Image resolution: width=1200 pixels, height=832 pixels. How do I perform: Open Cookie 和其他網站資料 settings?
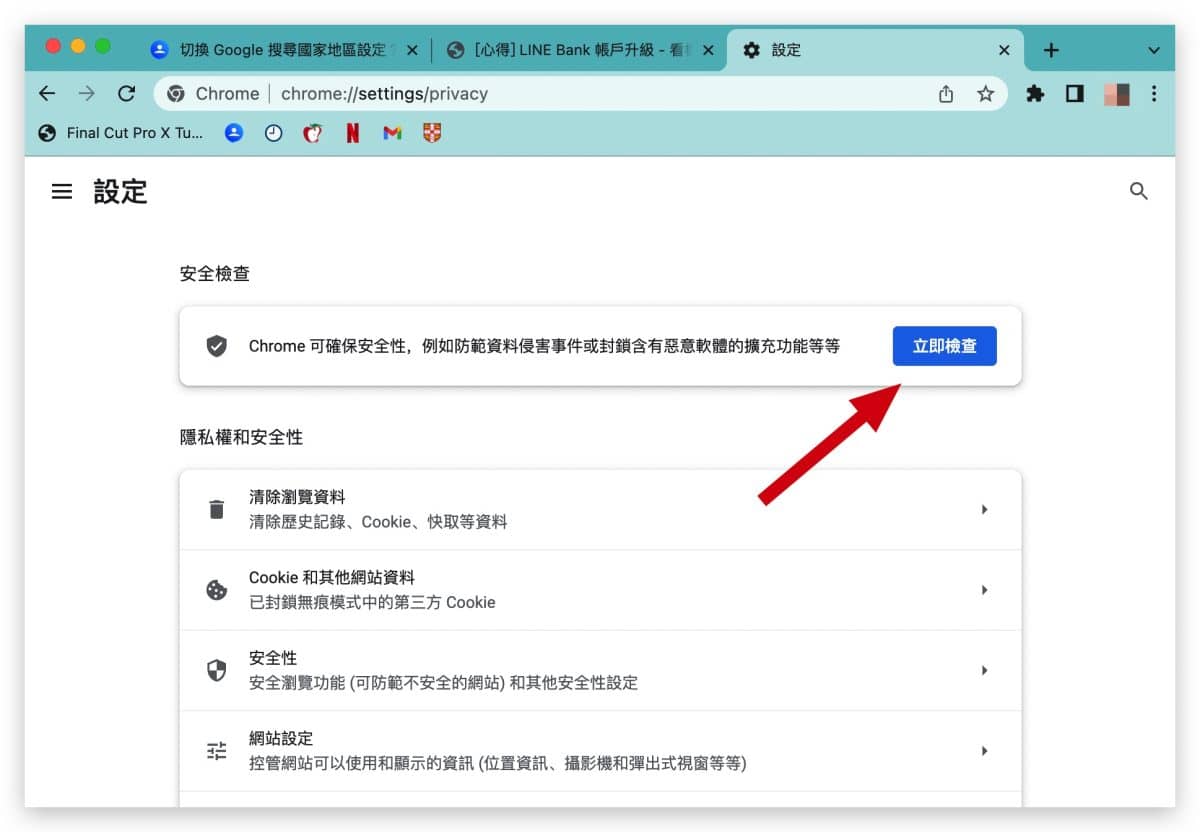coord(600,590)
